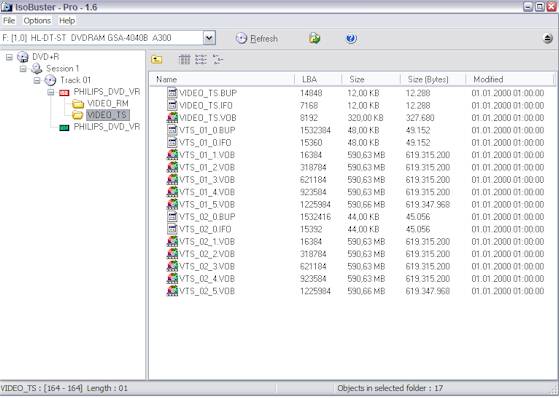Click LBA value 1532416

[x=315, y=217]
